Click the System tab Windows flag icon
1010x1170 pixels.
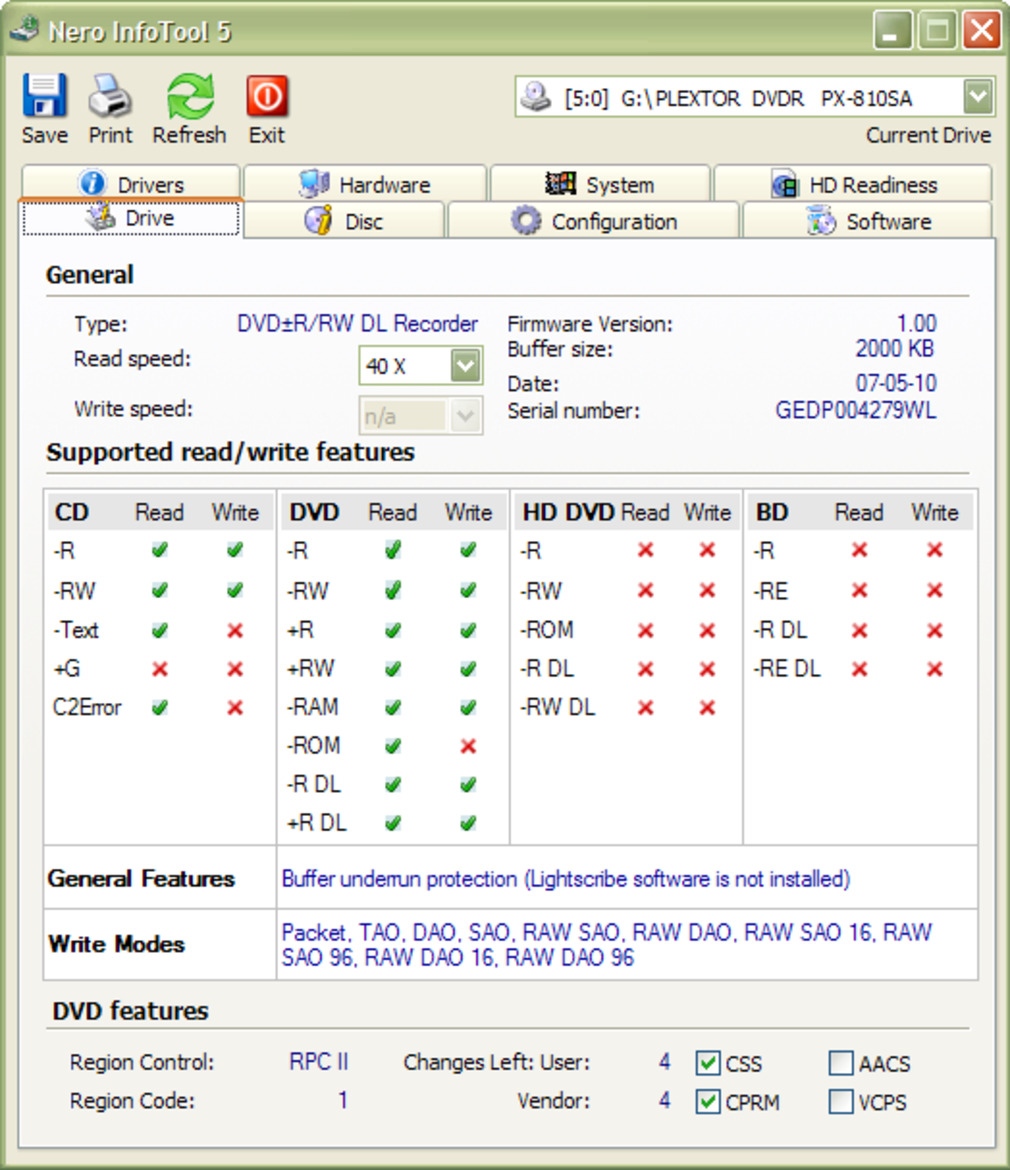pos(560,183)
